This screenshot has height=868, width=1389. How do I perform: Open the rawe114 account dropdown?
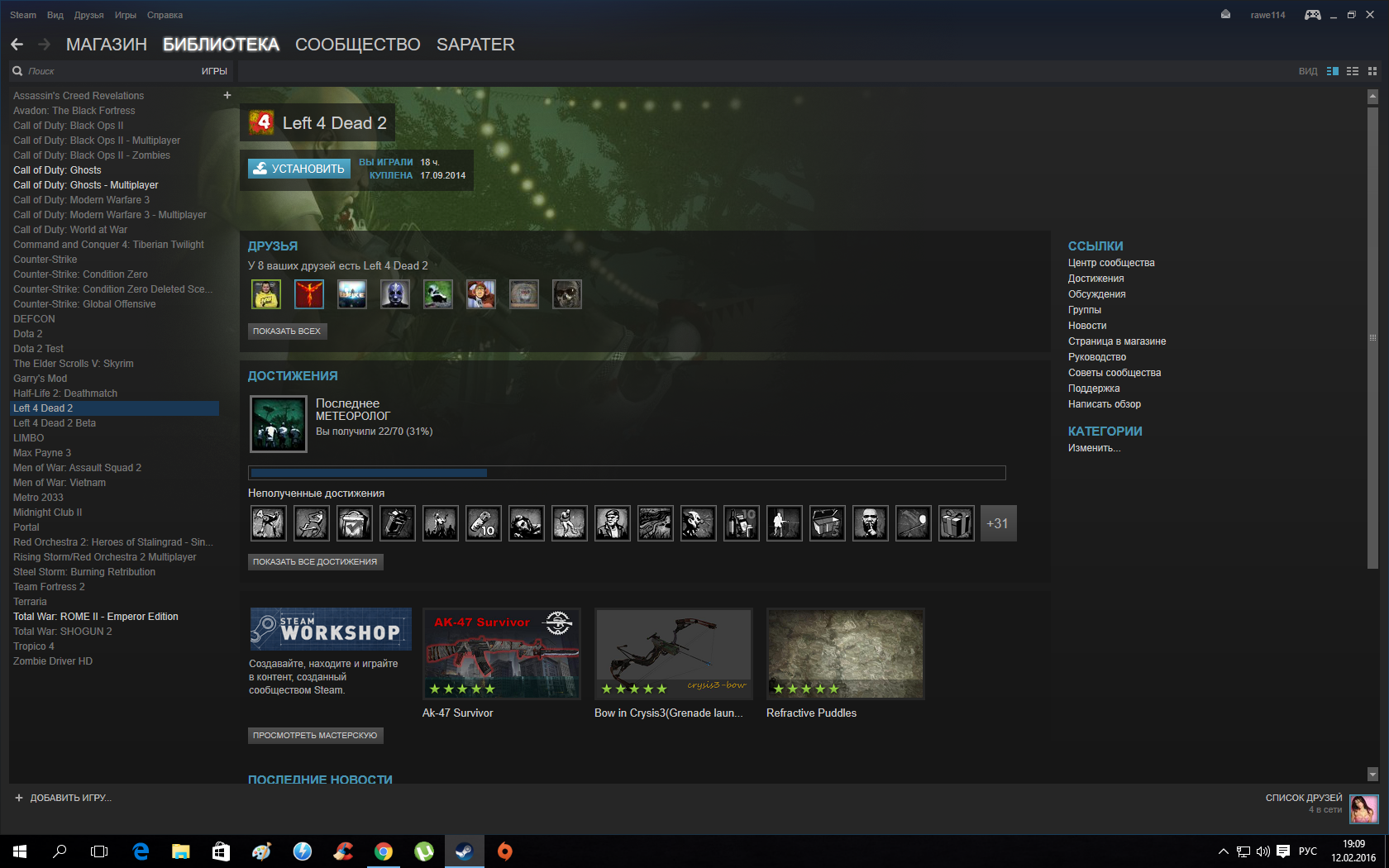(1267, 15)
